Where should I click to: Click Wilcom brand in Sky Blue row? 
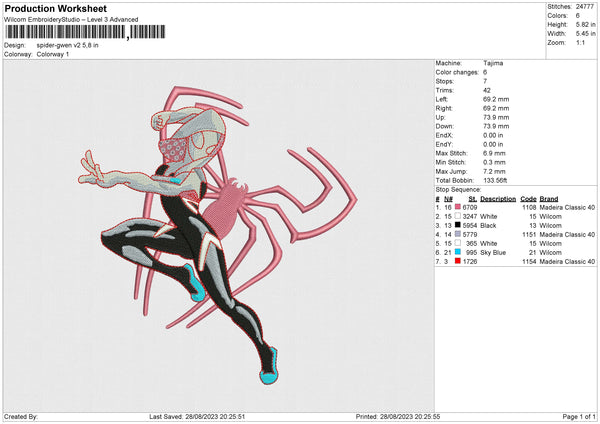(x=550, y=253)
